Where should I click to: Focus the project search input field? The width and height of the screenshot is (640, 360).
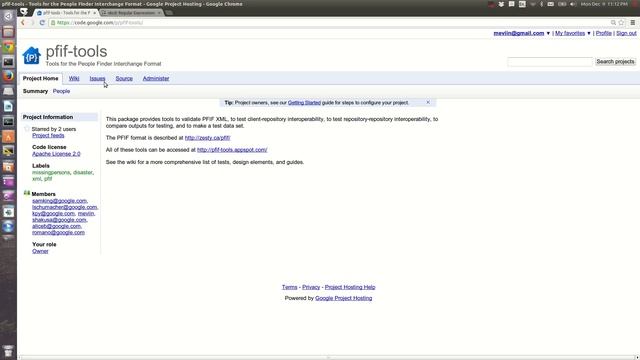click(x=550, y=62)
